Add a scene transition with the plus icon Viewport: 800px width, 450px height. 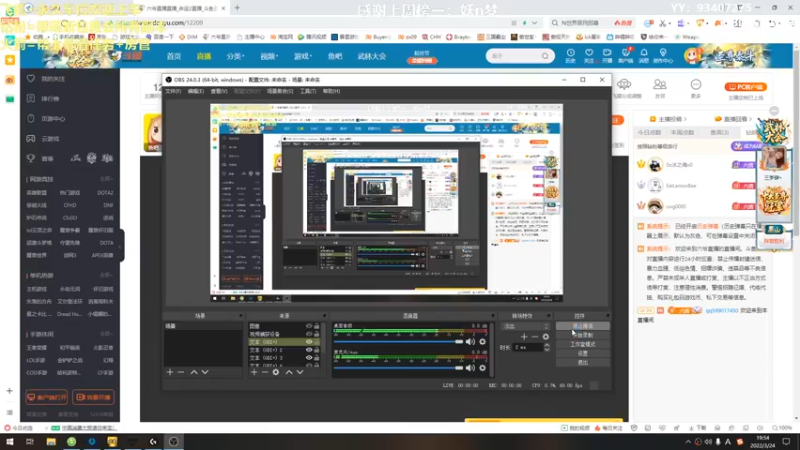524,337
